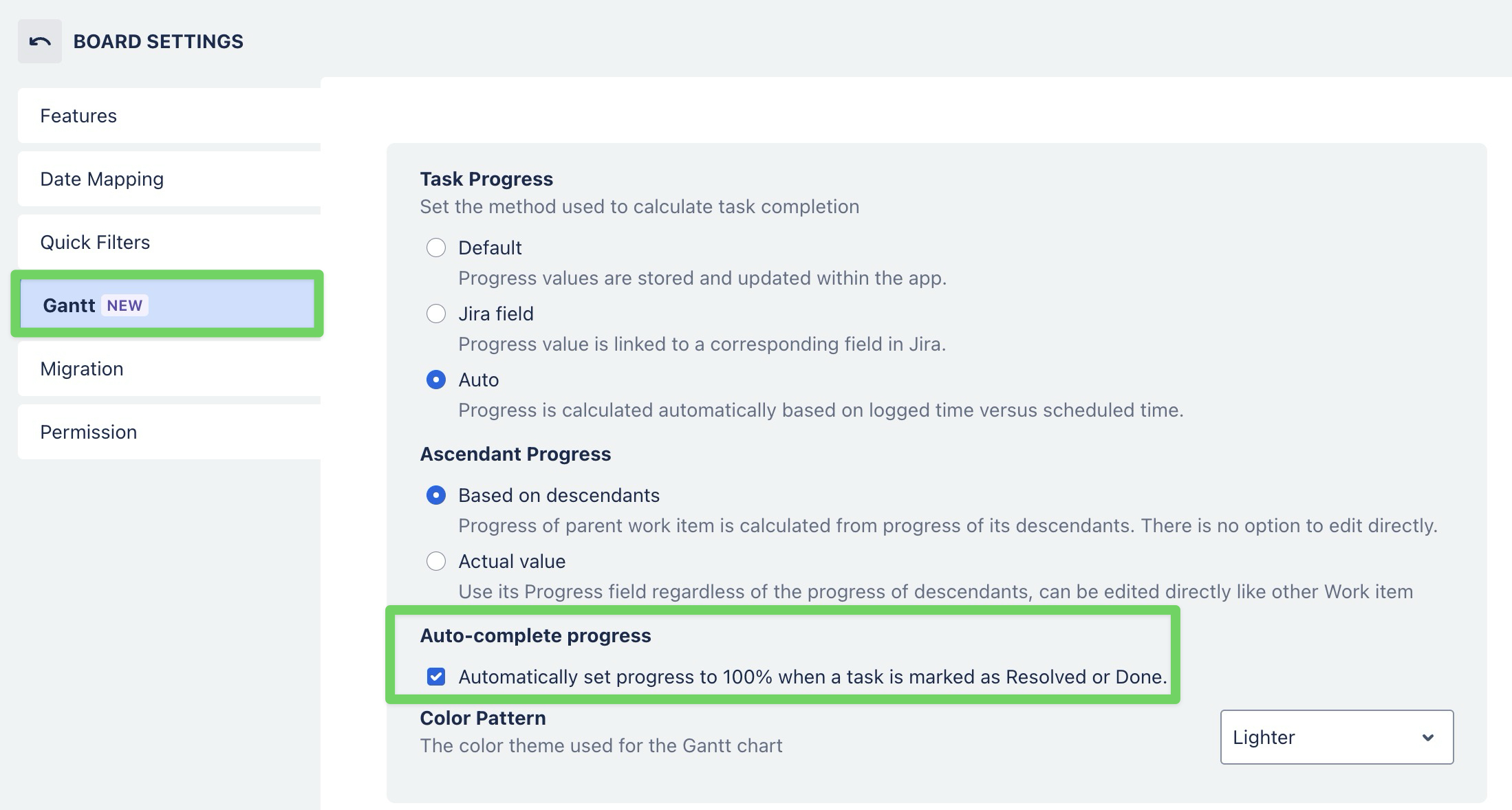Select the Gantt sidebar item
The image size is (1512, 810).
pyautogui.click(x=167, y=304)
